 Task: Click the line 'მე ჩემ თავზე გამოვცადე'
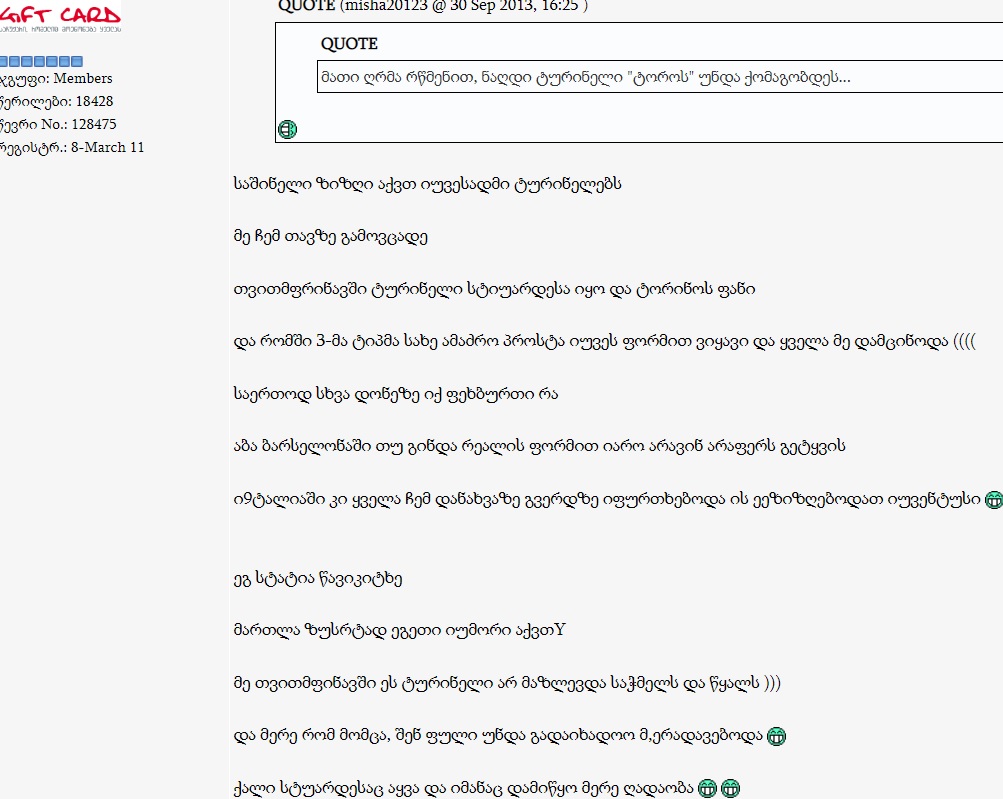[x=331, y=237]
